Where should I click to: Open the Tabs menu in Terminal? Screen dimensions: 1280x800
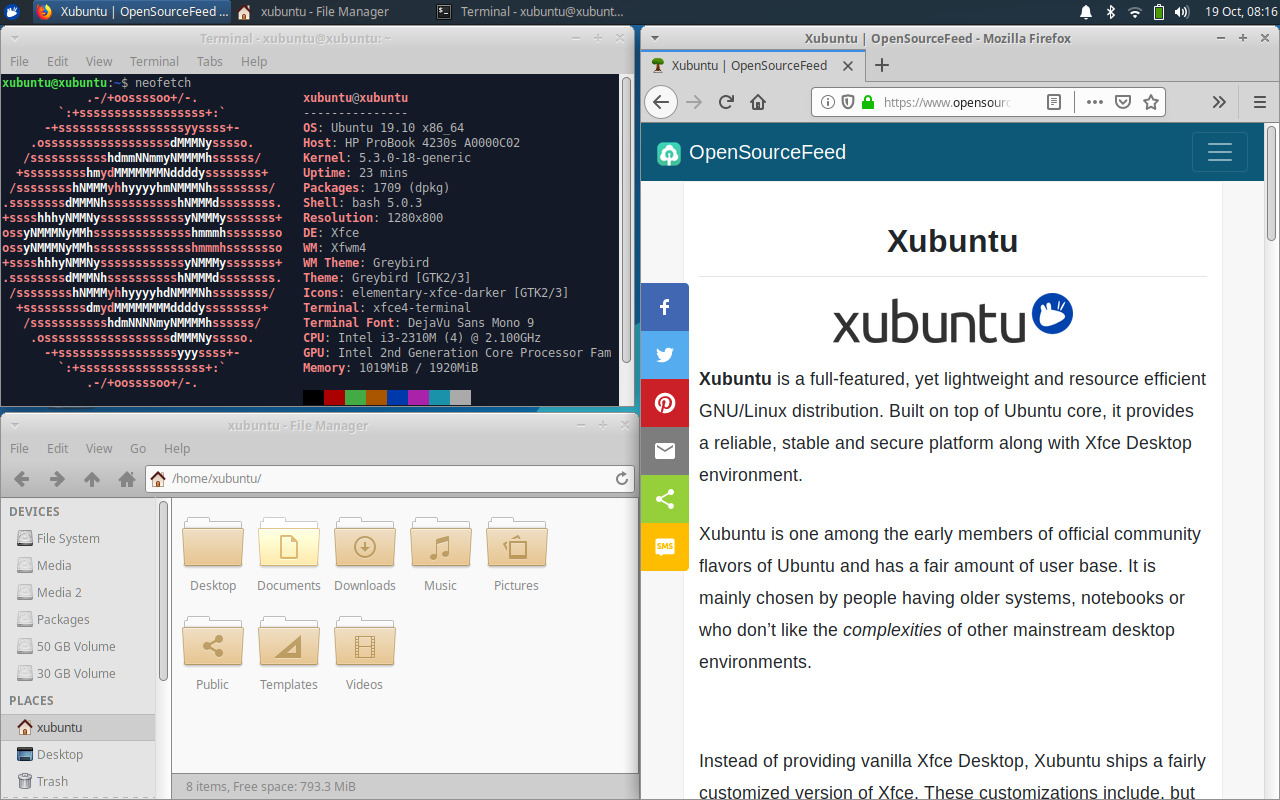(x=209, y=61)
